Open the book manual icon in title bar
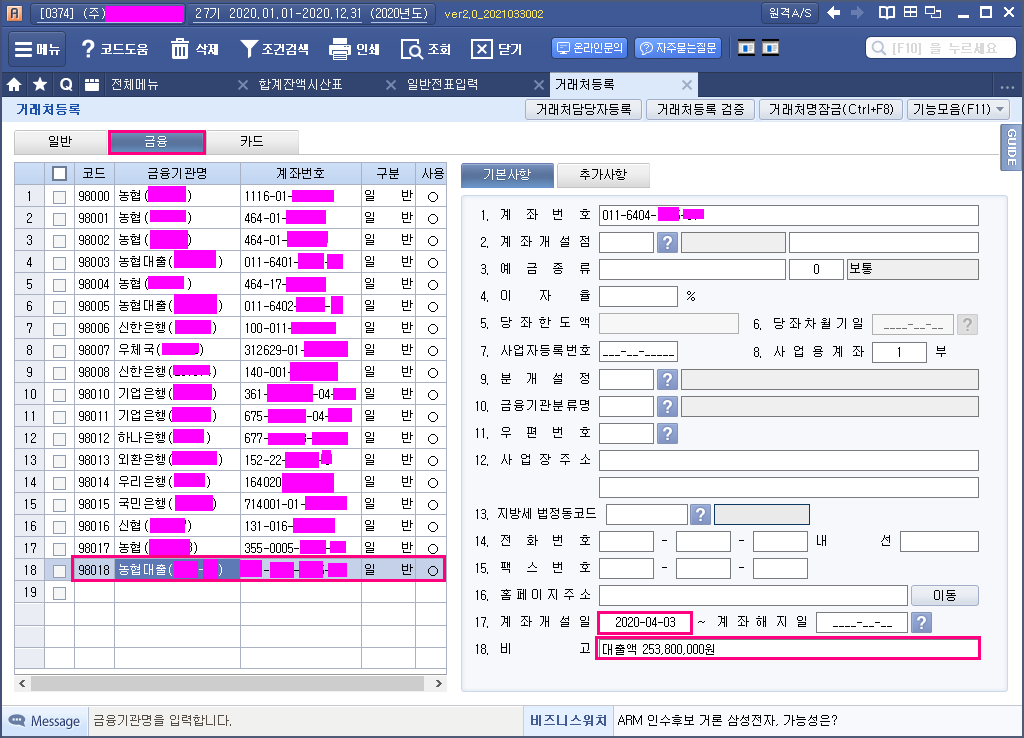 point(886,12)
